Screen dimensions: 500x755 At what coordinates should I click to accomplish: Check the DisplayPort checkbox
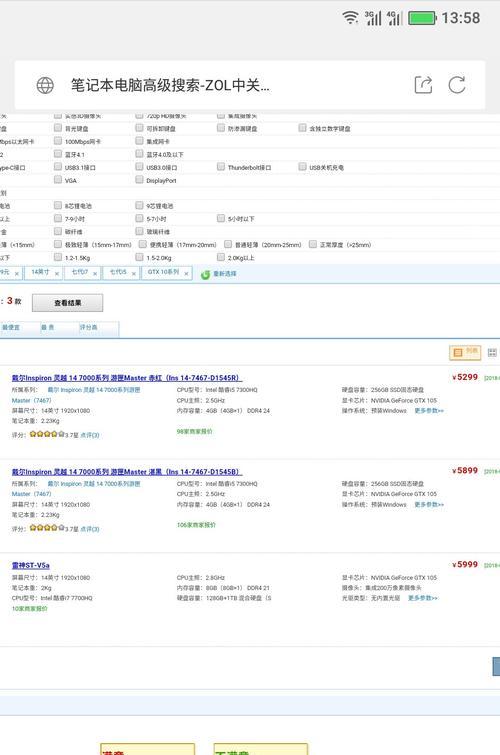139,180
